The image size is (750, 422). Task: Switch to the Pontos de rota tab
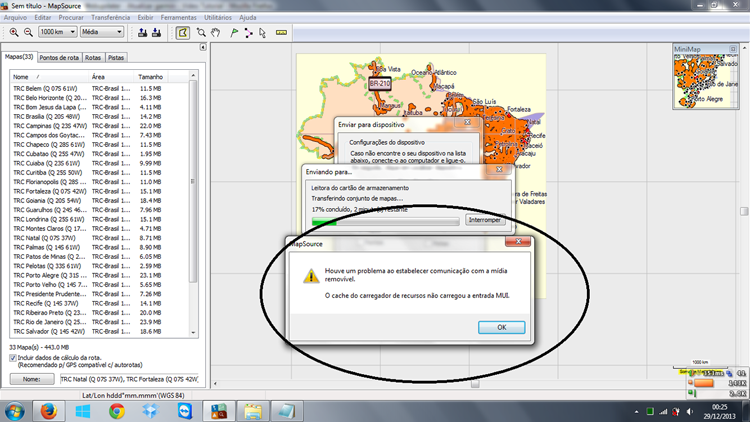[59, 57]
